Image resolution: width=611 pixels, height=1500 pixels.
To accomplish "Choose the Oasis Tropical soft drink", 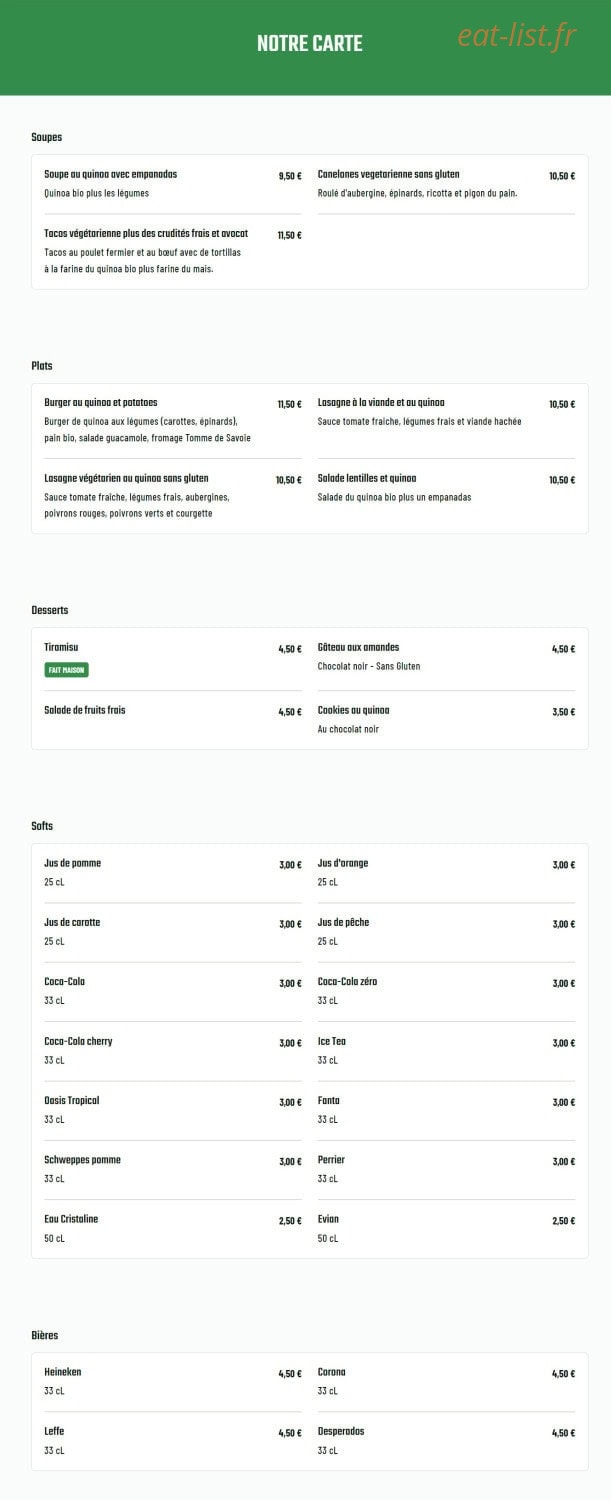I will point(173,1110).
